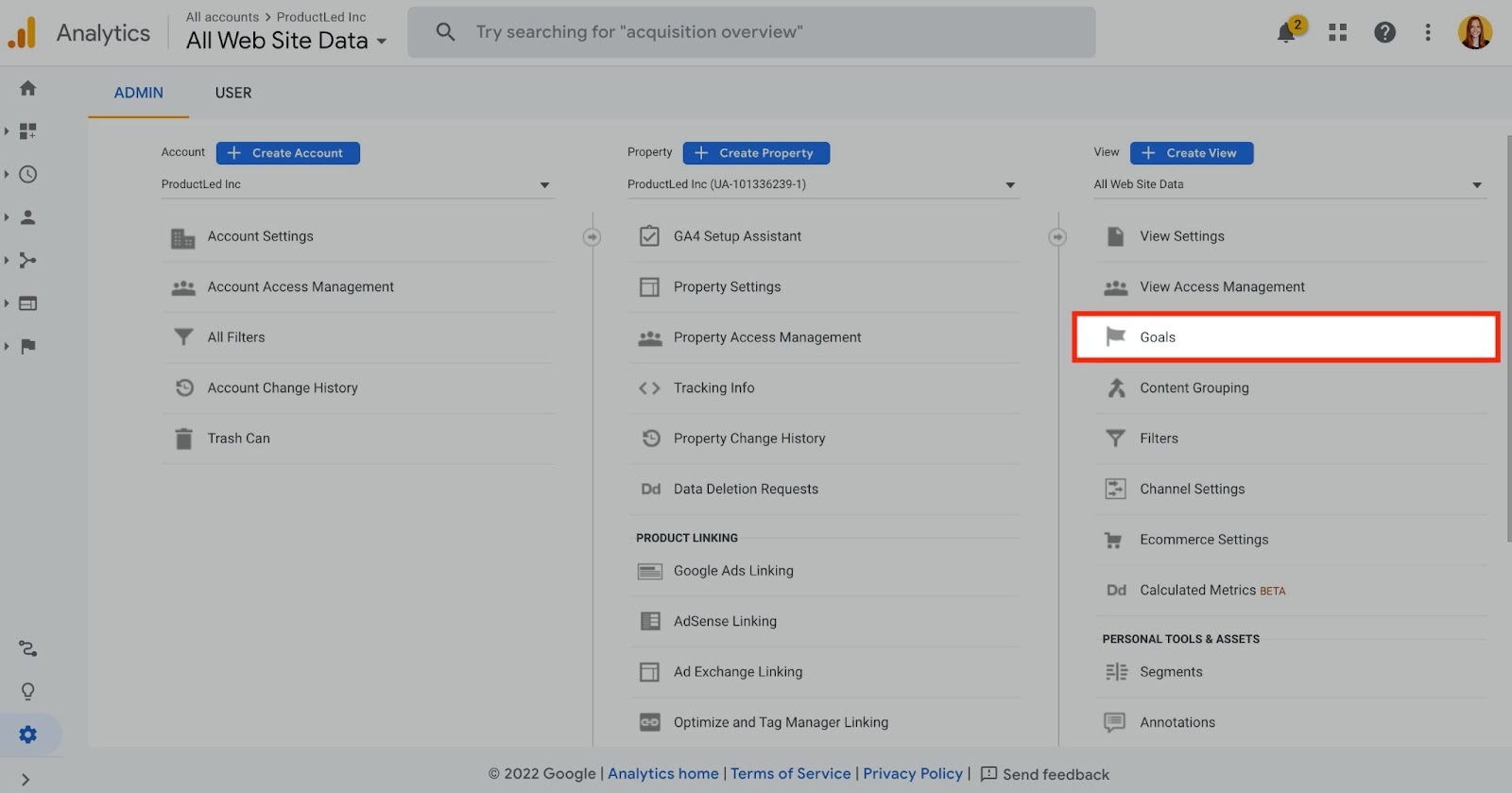Open Property Change History
The width and height of the screenshot is (1512, 793).
(825, 439)
